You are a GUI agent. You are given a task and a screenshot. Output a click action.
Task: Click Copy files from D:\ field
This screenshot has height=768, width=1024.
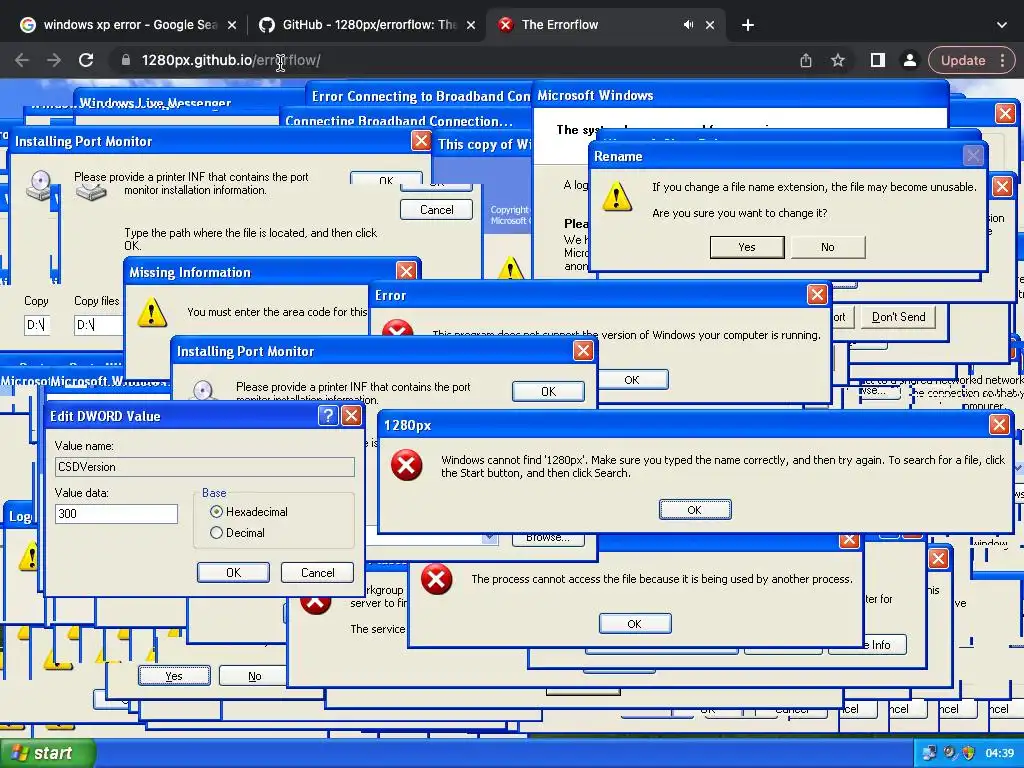(98, 325)
